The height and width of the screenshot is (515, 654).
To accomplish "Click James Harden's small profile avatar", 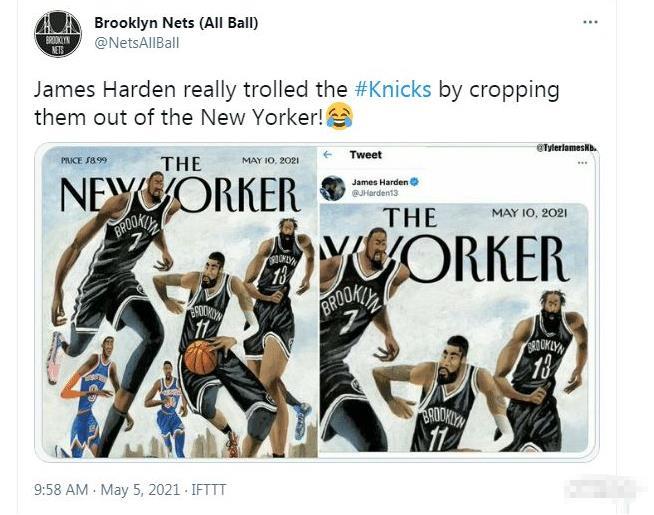I will click(x=332, y=188).
